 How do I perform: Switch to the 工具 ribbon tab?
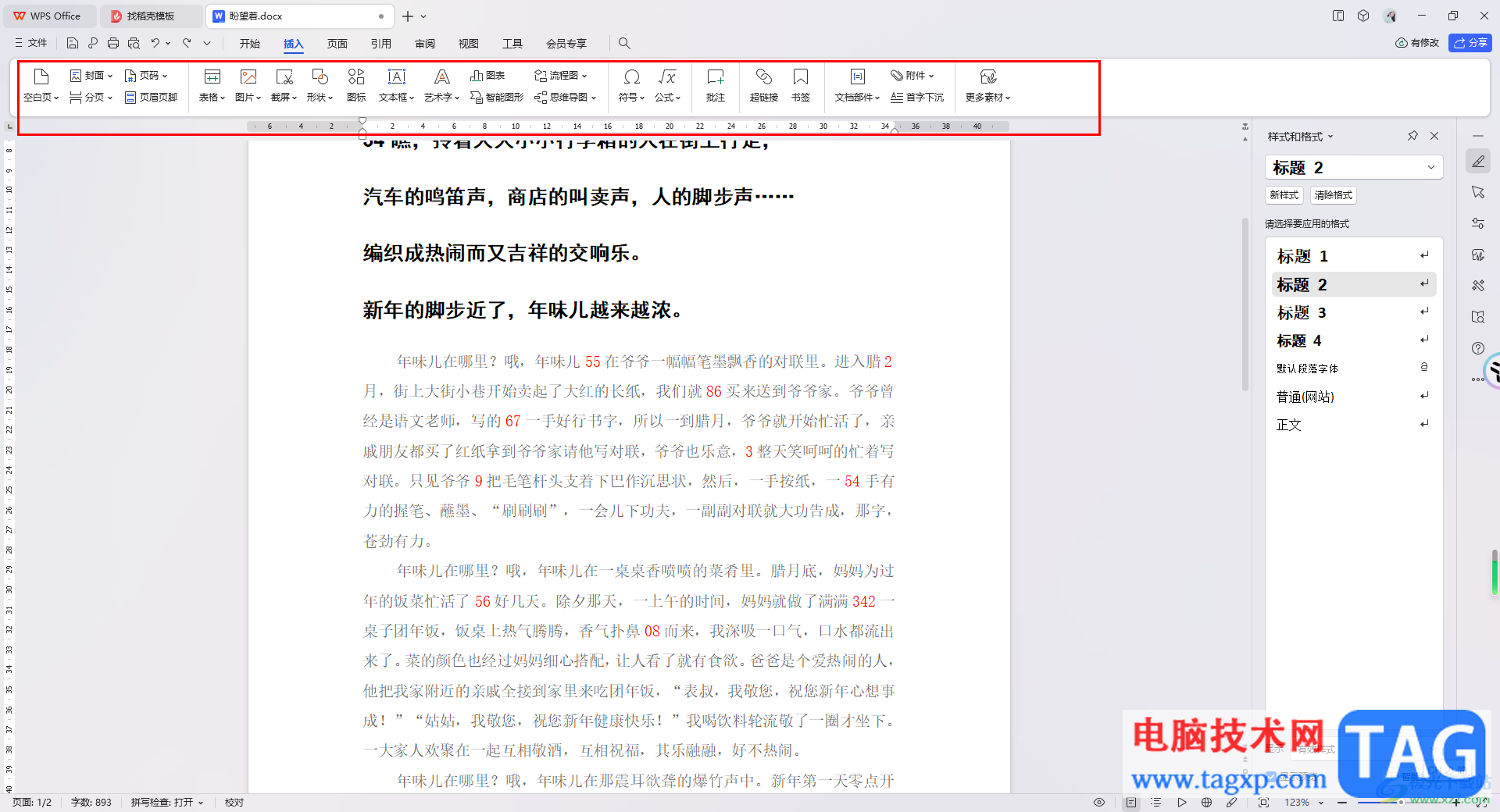pyautogui.click(x=512, y=44)
